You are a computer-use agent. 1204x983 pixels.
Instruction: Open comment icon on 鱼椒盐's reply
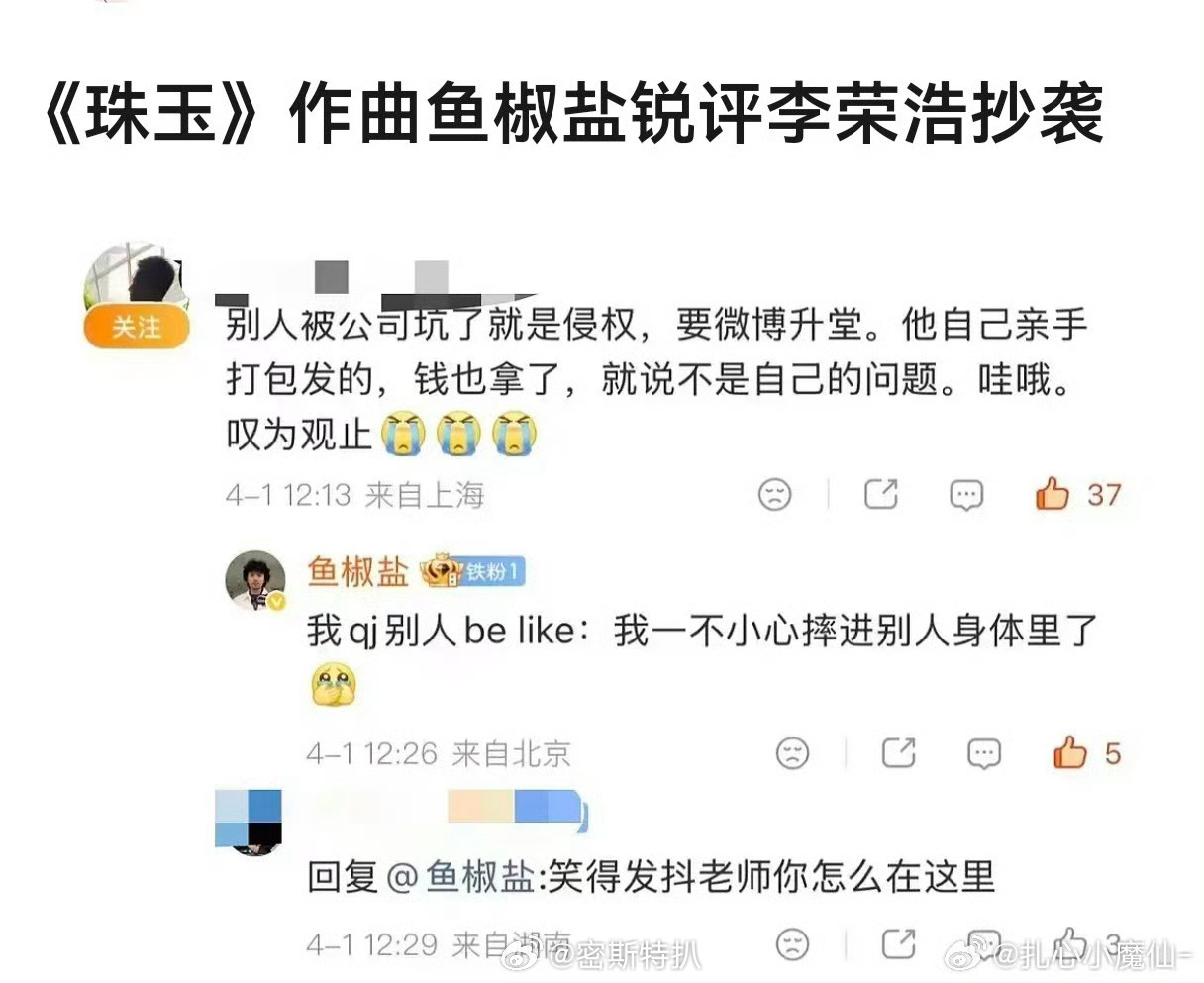[983, 754]
